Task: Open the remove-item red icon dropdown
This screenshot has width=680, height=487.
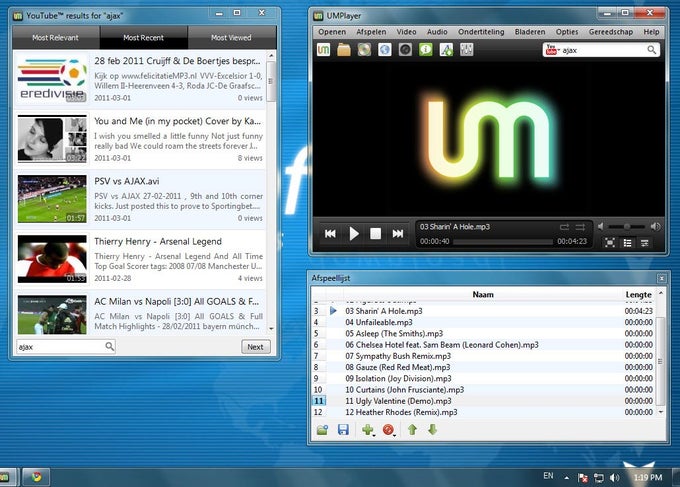Action: 389,430
